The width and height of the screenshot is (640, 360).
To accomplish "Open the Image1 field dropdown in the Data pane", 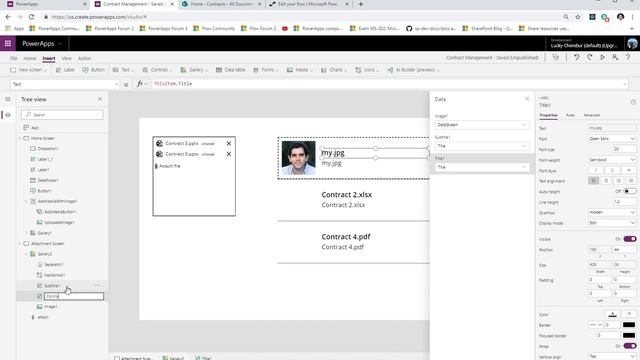I will point(482,125).
